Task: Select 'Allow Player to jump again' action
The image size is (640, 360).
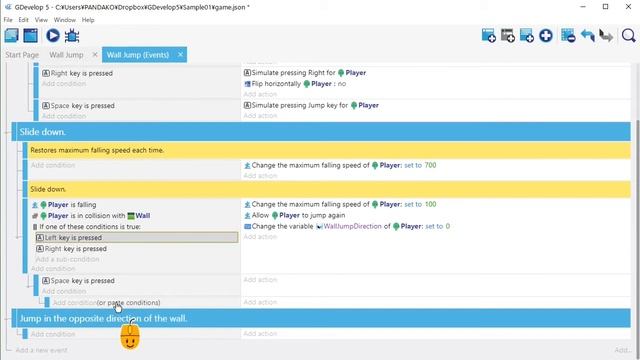Action: [x=294, y=215]
